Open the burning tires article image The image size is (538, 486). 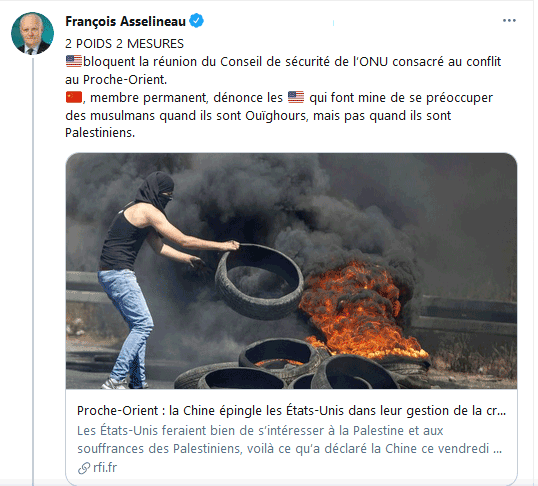click(x=291, y=271)
